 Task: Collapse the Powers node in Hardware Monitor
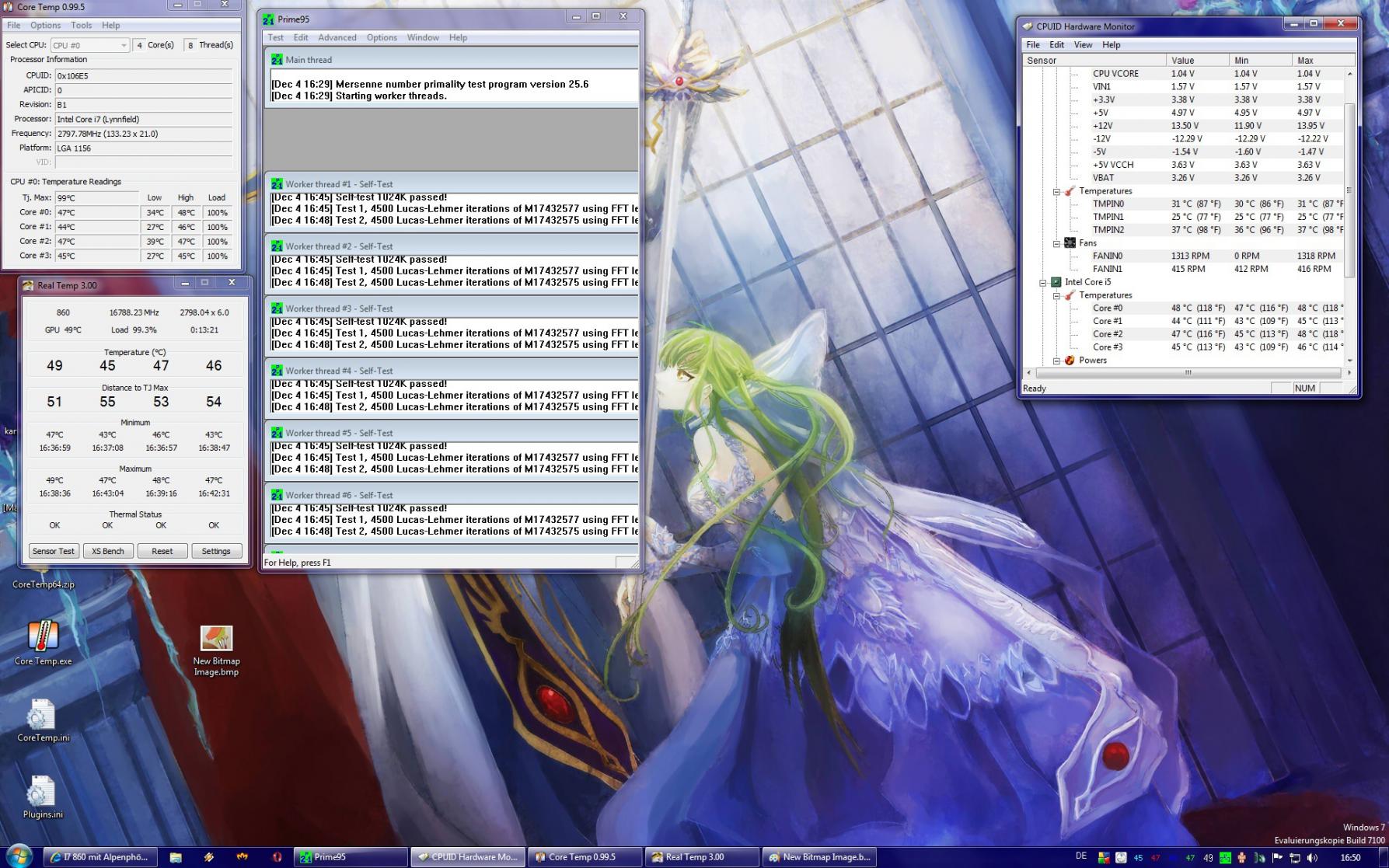(x=1056, y=361)
